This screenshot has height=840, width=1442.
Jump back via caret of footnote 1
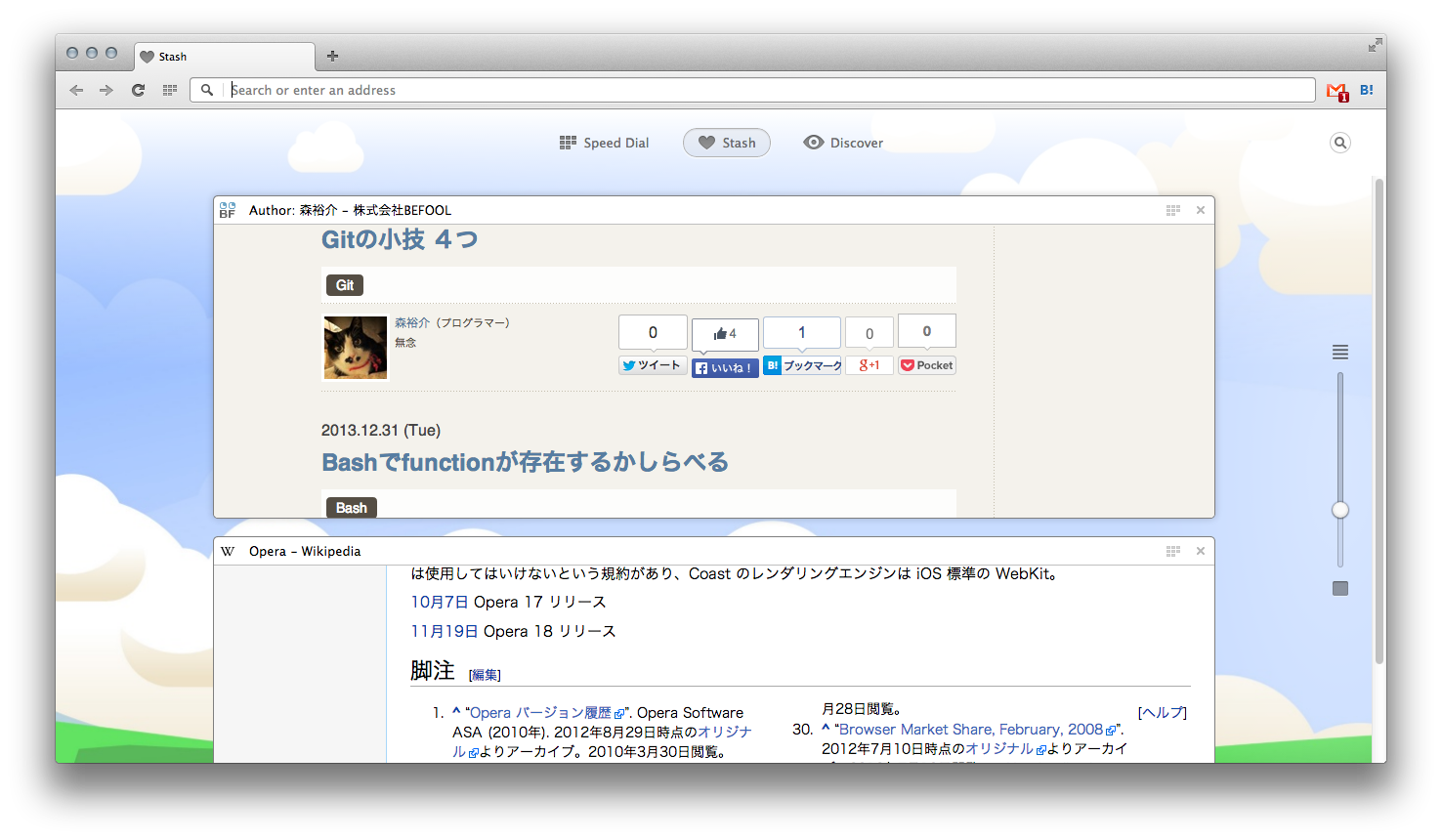pyautogui.click(x=455, y=712)
